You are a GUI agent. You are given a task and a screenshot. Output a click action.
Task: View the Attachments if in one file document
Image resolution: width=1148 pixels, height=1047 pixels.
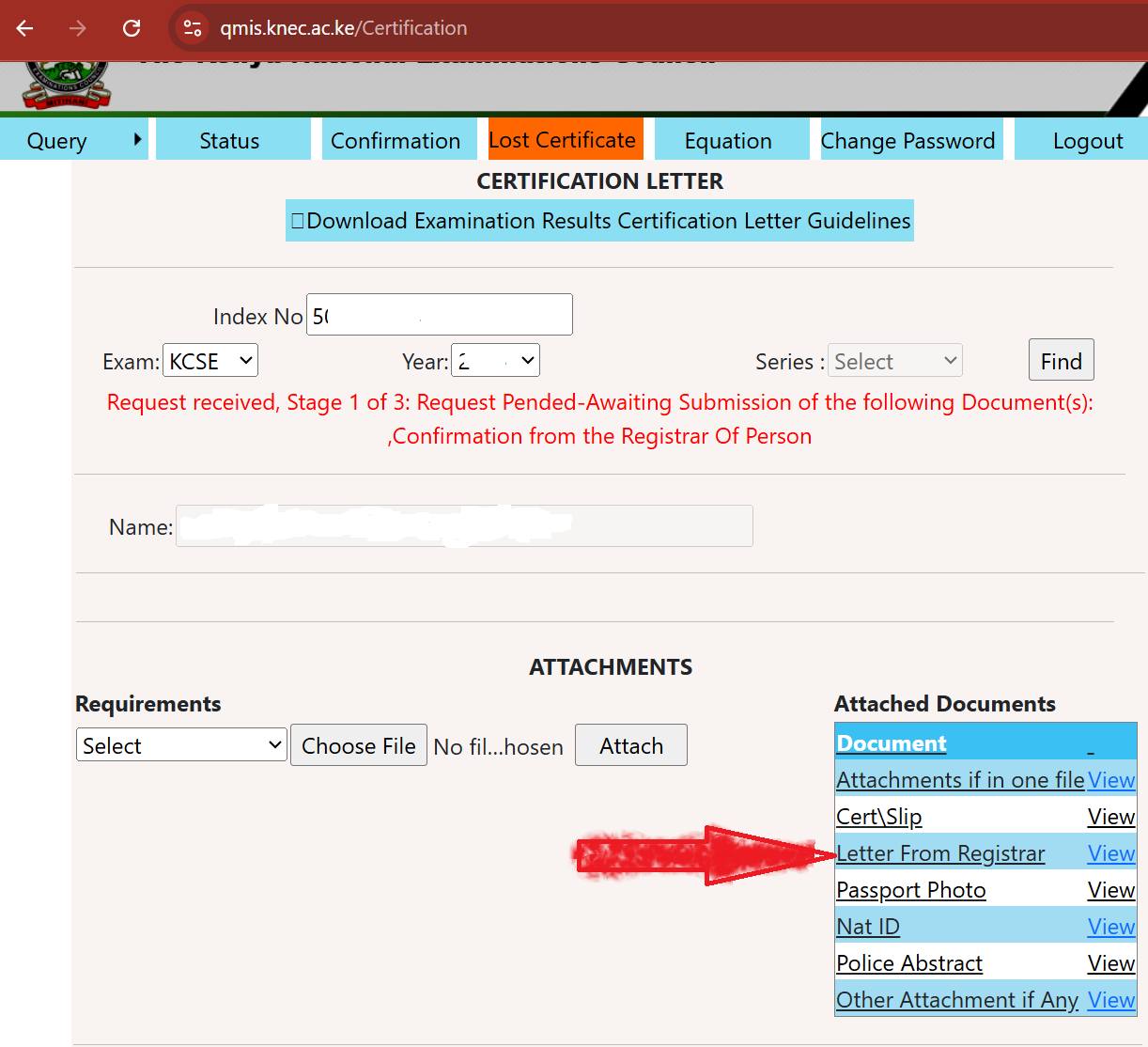pos(1111,779)
